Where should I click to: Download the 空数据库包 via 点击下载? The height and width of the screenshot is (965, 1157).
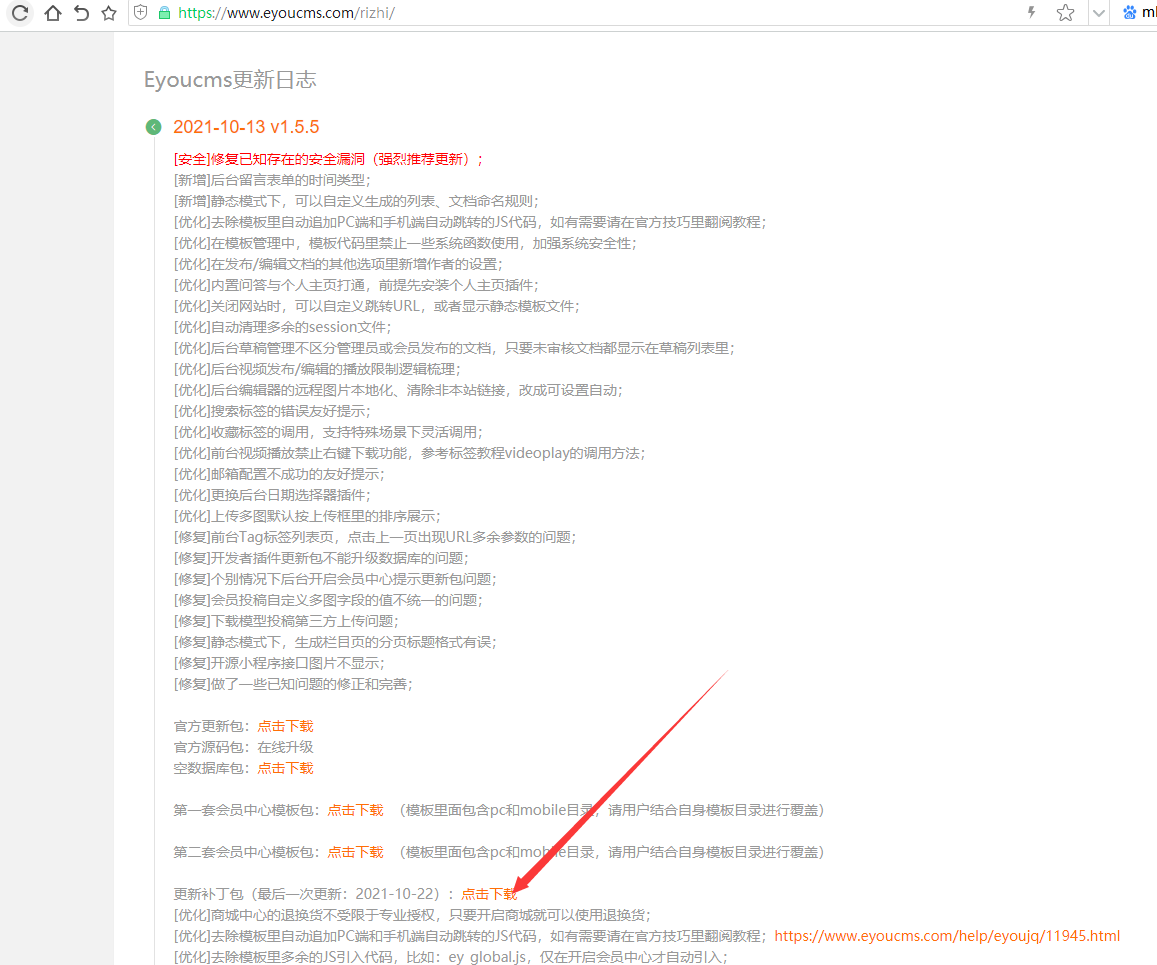coord(285,768)
